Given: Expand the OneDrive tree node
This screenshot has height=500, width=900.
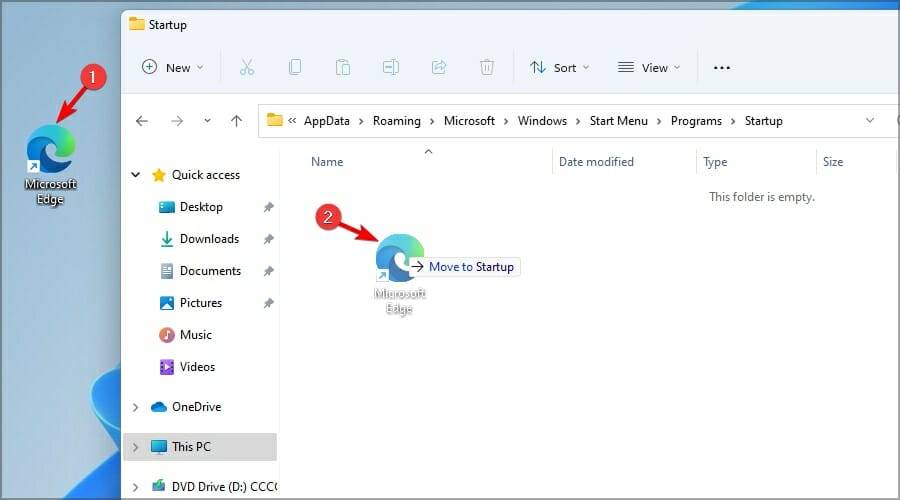Looking at the screenshot, I should tap(136, 407).
